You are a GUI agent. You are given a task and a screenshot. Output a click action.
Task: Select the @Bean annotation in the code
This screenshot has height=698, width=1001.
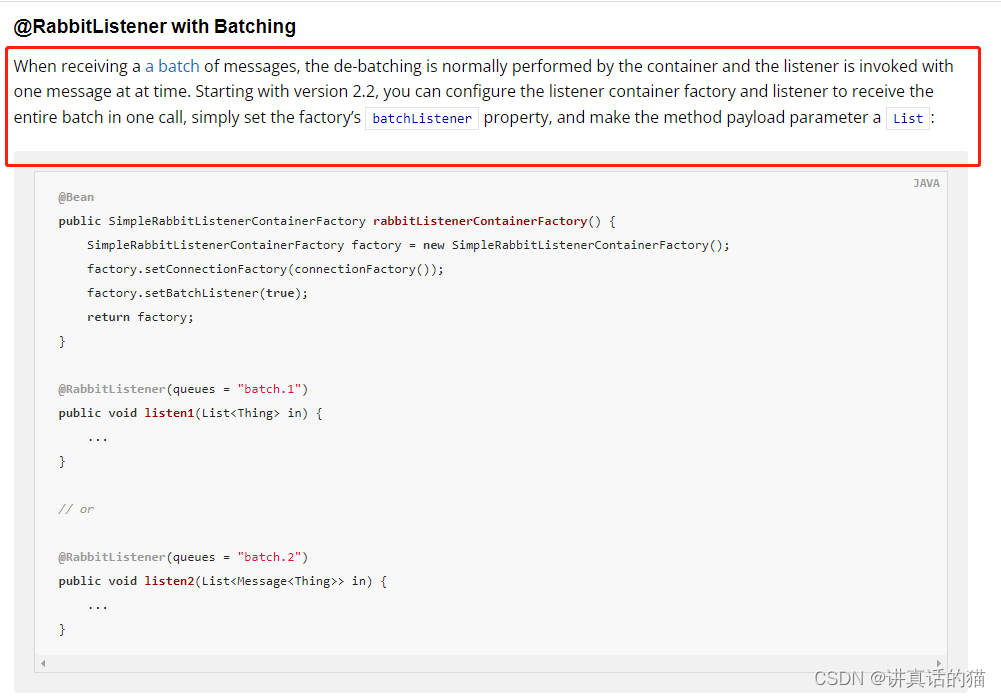76,197
